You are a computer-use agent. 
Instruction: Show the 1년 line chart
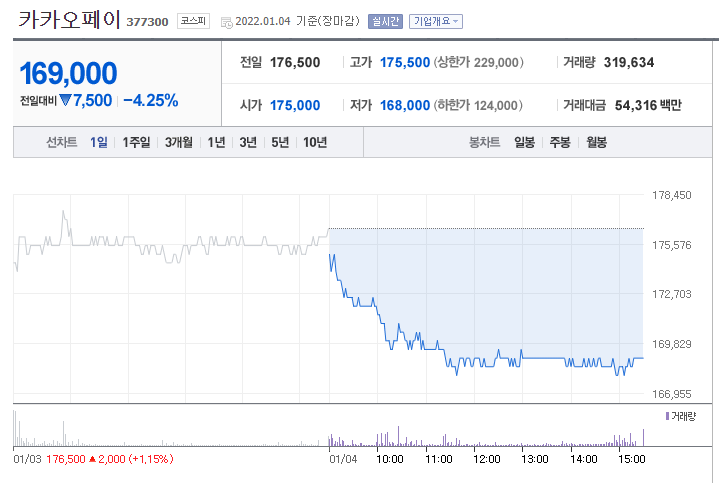pos(216,142)
